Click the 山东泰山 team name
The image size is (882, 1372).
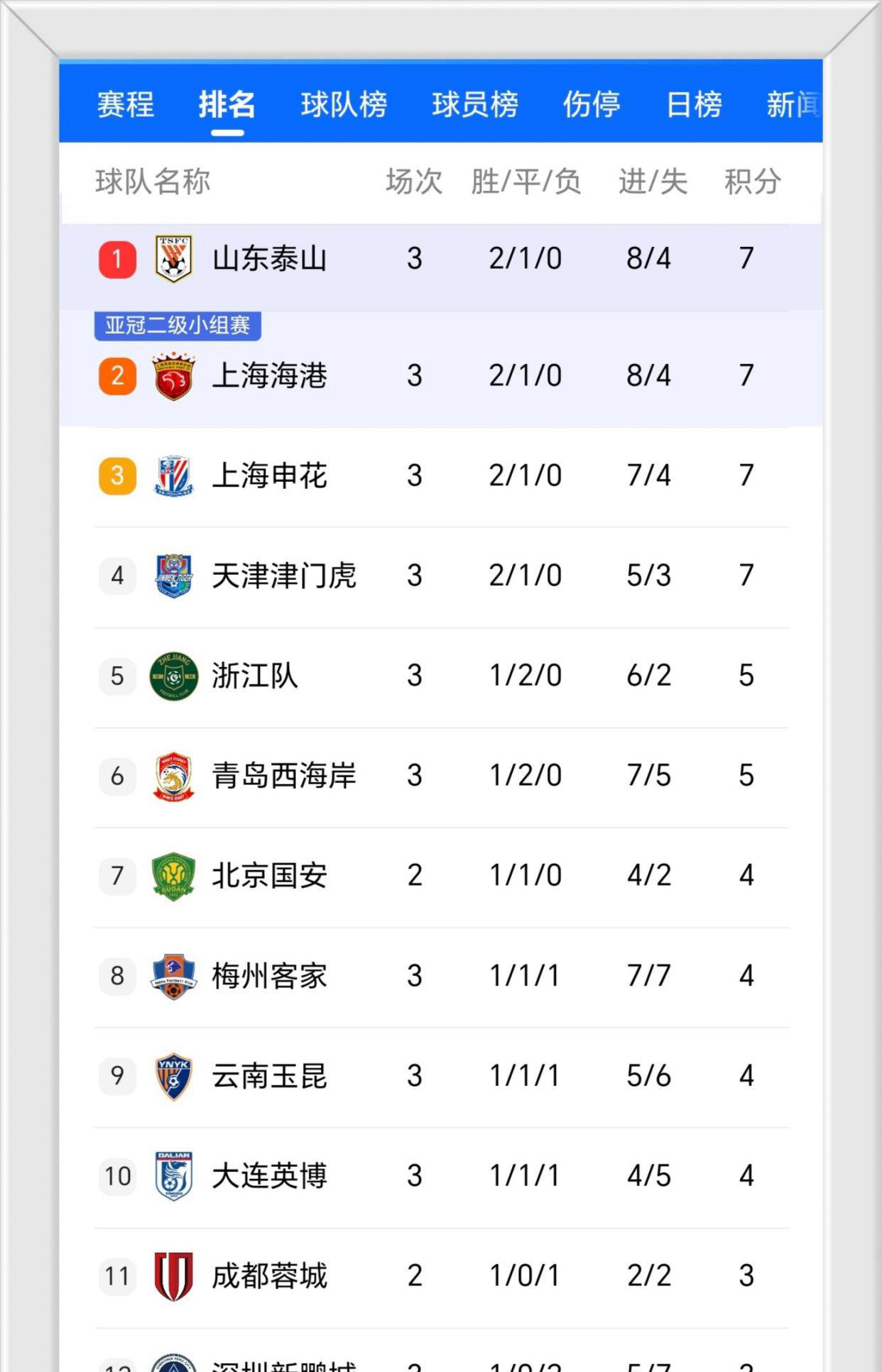(x=269, y=259)
